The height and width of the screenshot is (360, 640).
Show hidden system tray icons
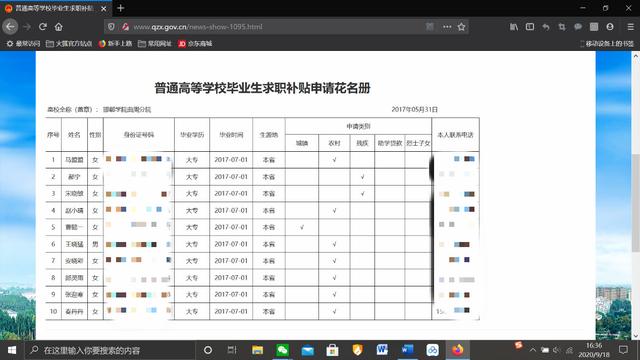coord(533,350)
